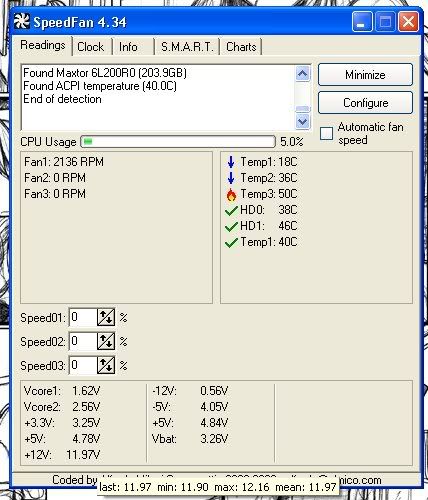Click the SpeedFan fan icon in title bar
The image size is (428, 500).
click(21, 21)
